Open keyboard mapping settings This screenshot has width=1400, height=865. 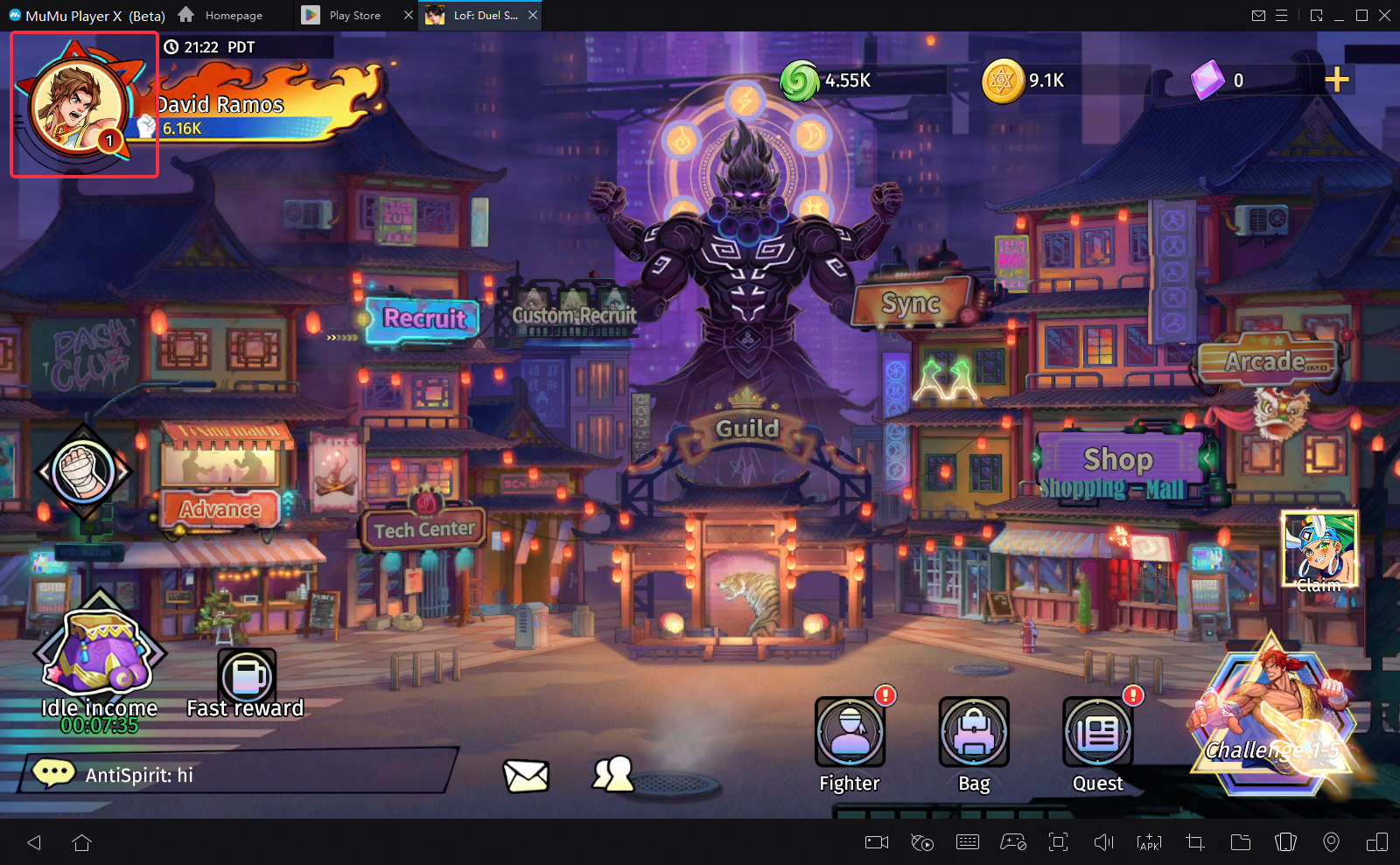968,842
